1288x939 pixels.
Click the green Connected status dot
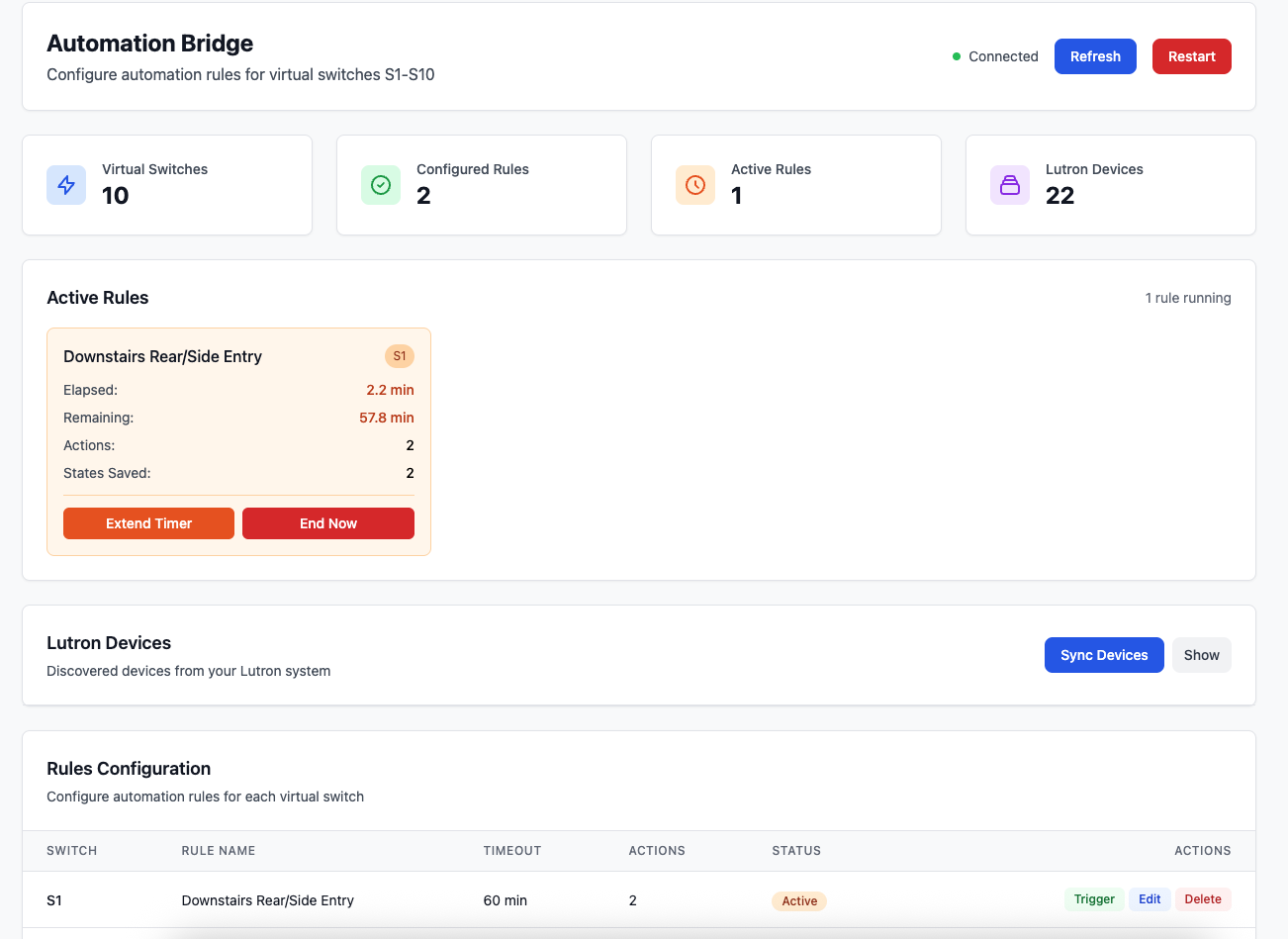point(957,56)
